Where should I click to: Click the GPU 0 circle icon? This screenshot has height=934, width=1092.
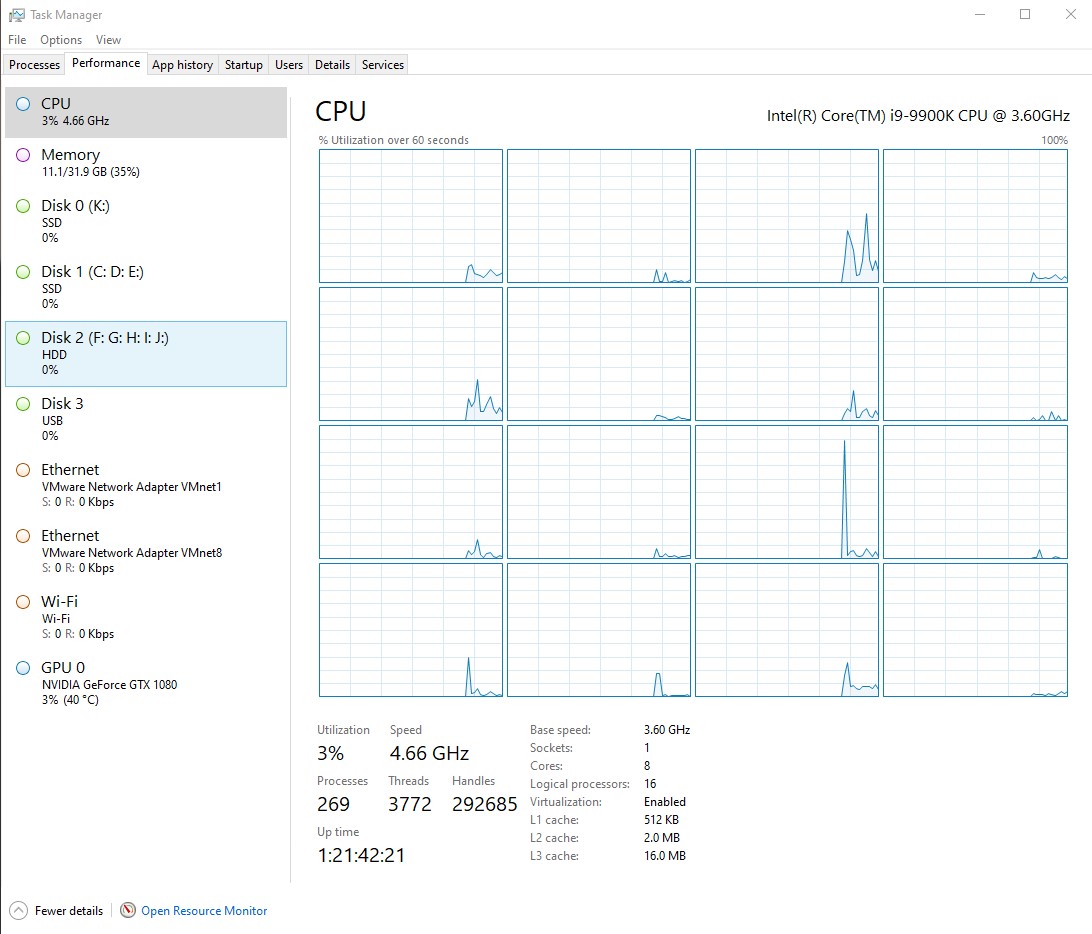coord(23,668)
